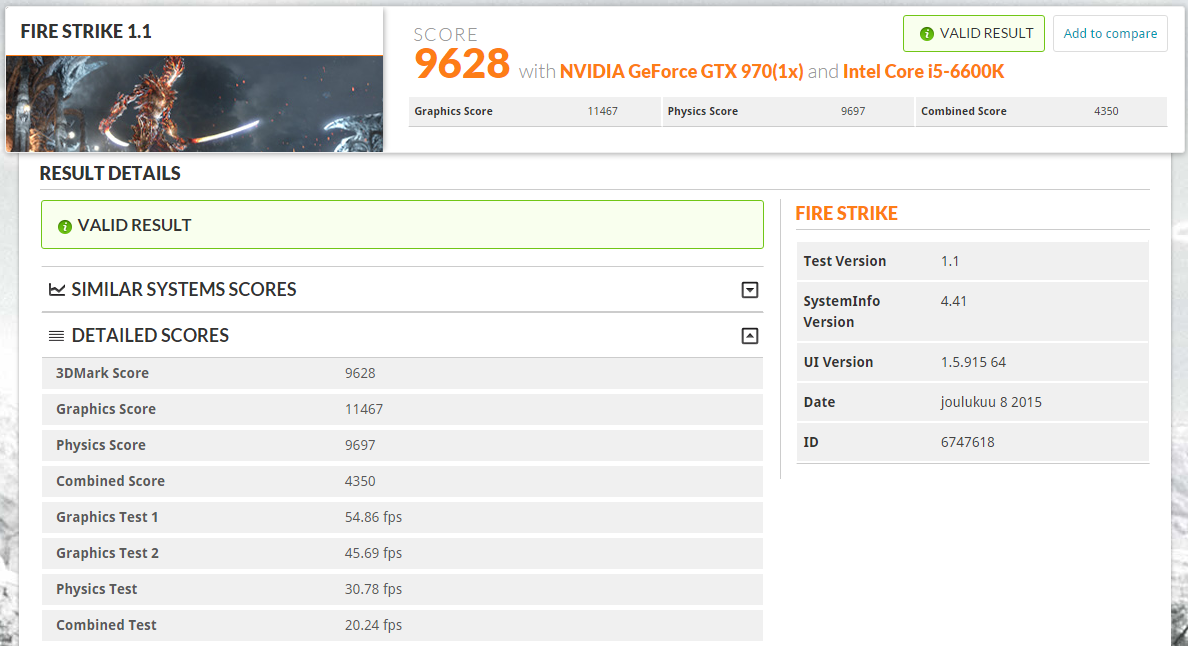Click the large orange 9628 score
The height and width of the screenshot is (646, 1188).
[x=462, y=64]
